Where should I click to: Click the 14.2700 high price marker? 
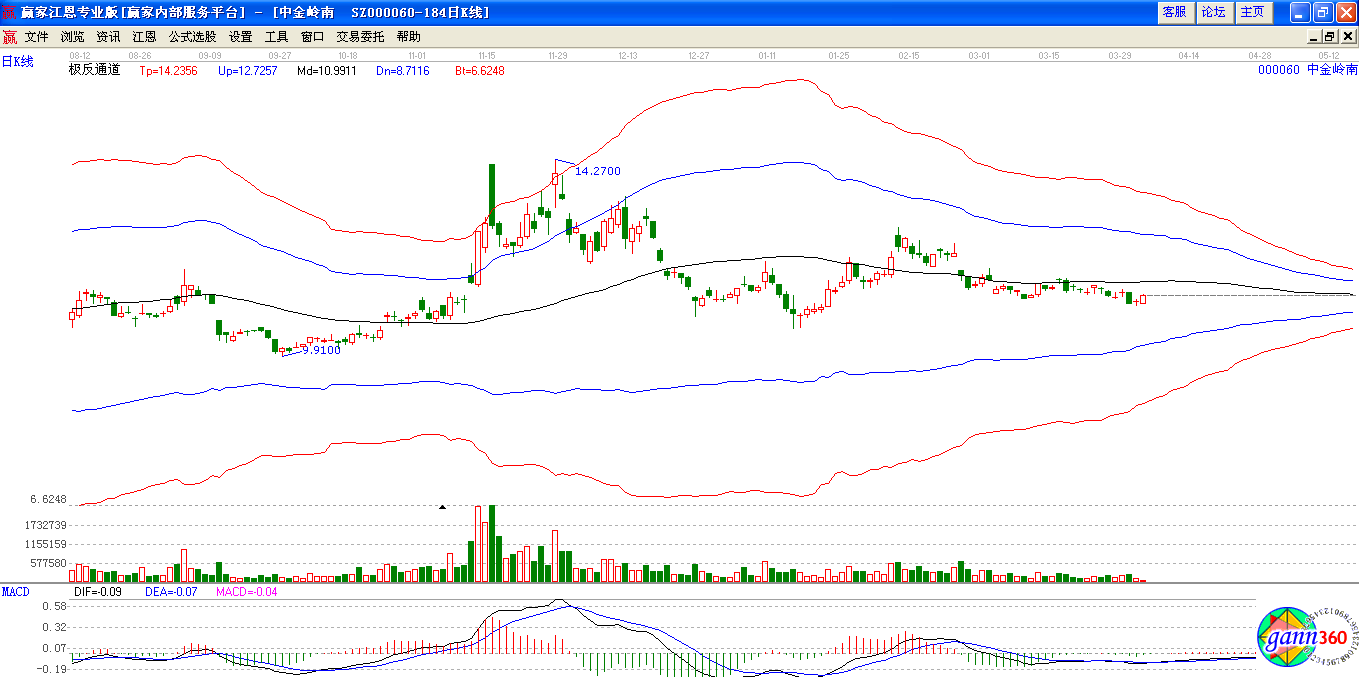597,171
